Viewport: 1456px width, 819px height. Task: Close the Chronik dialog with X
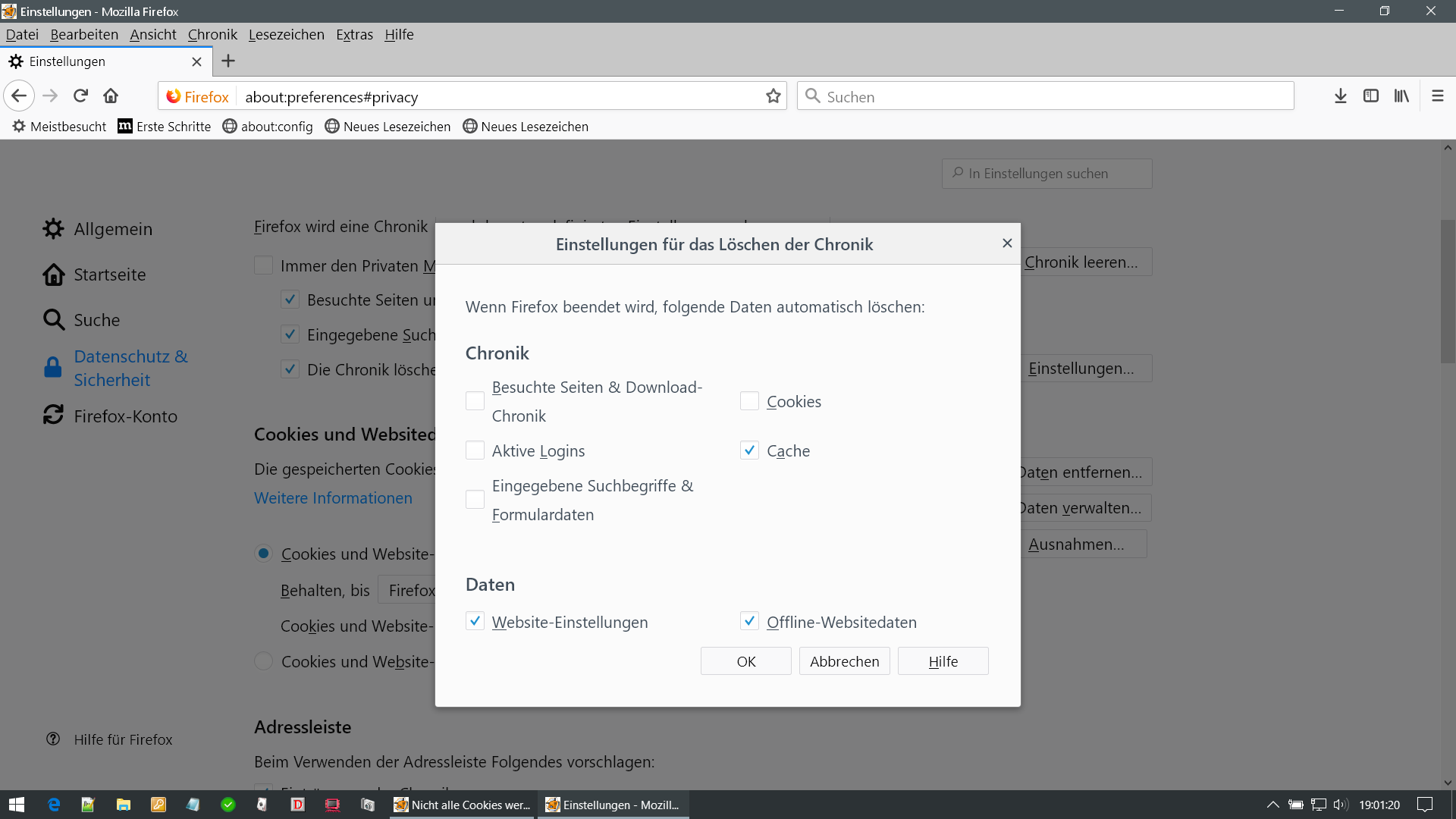[x=1007, y=243]
